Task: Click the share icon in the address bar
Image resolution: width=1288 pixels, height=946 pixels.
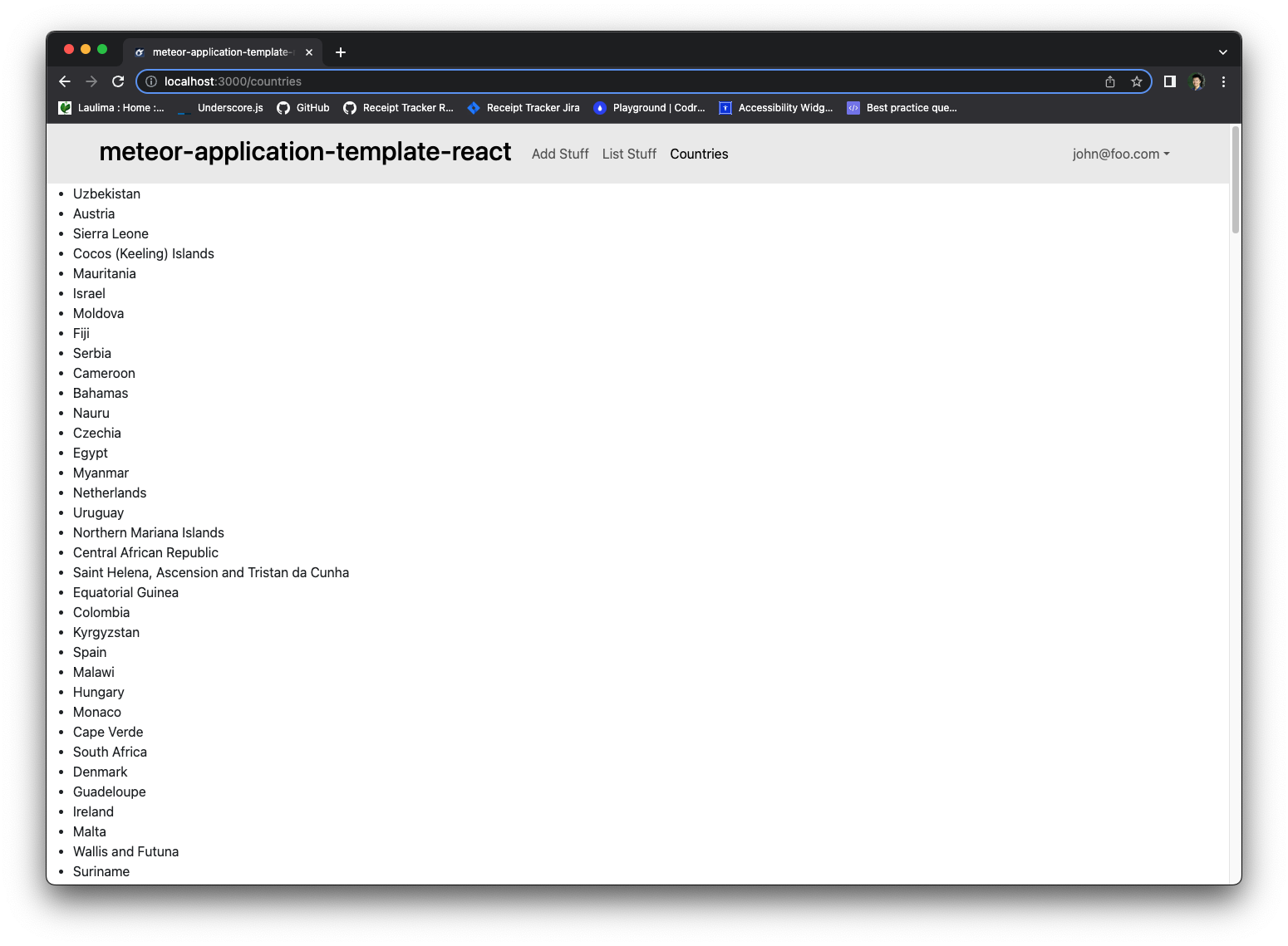Action: [1109, 81]
